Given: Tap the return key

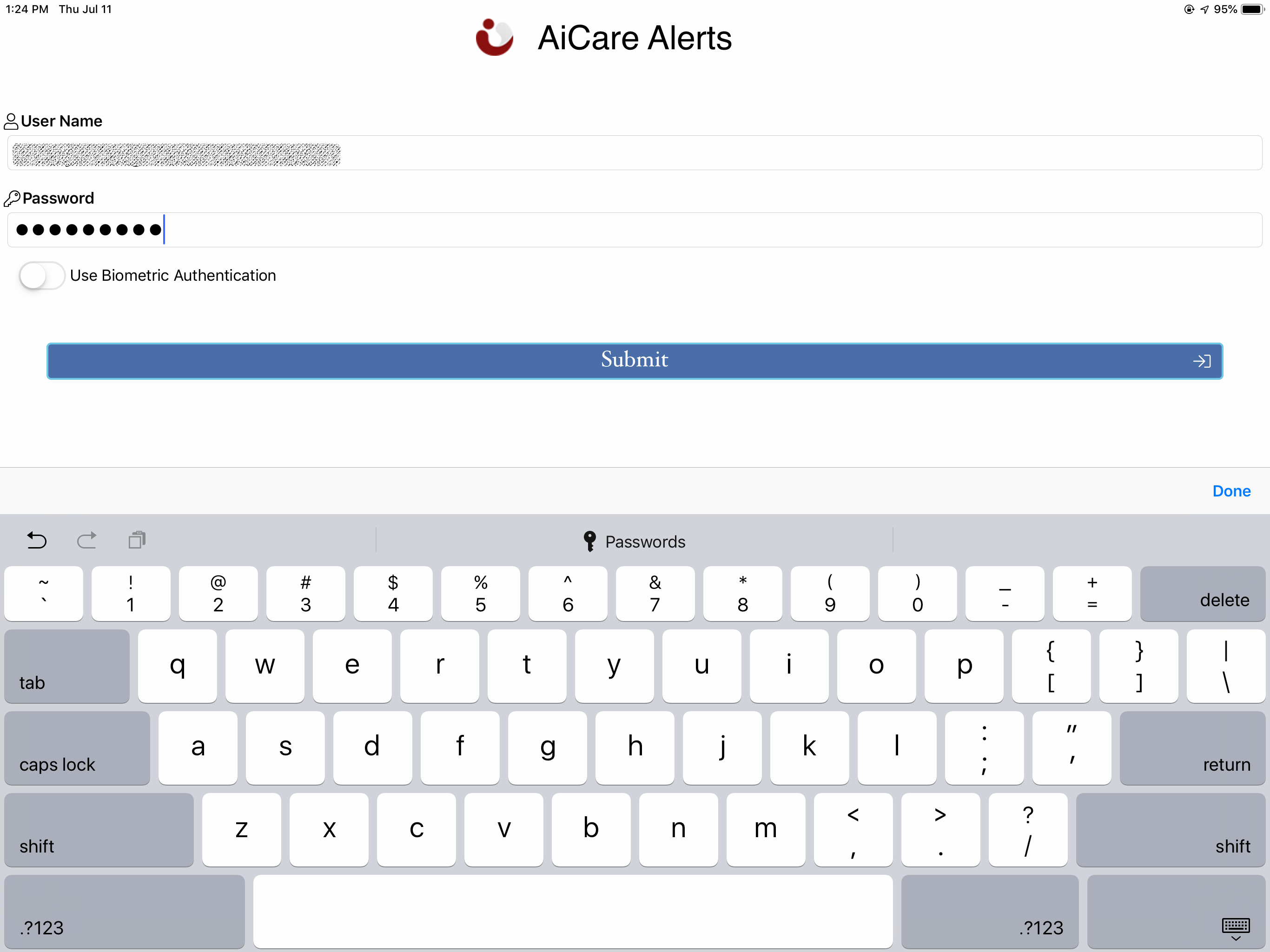Looking at the screenshot, I should pyautogui.click(x=1192, y=747).
